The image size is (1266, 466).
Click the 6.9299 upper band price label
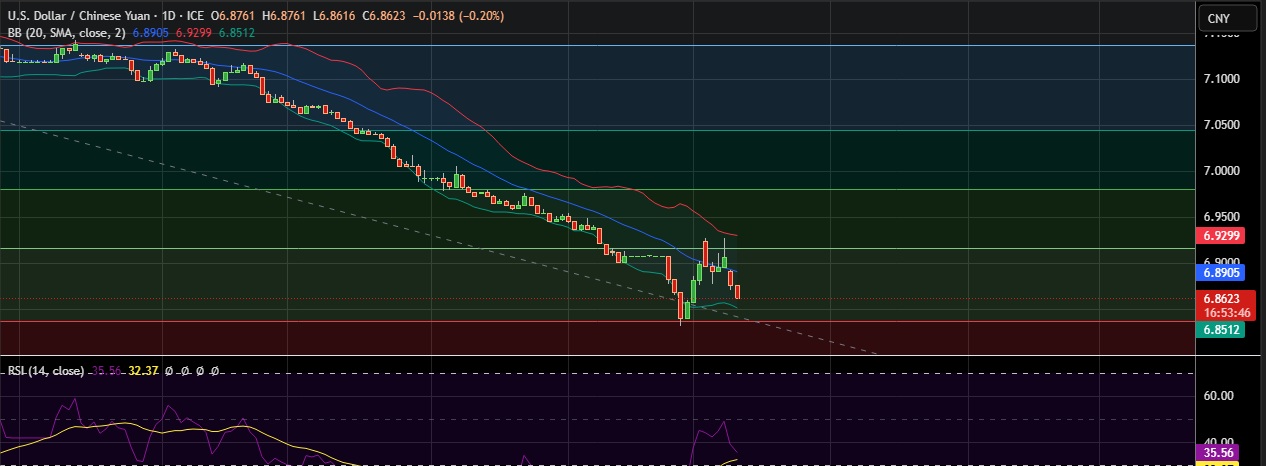[x=1221, y=237]
